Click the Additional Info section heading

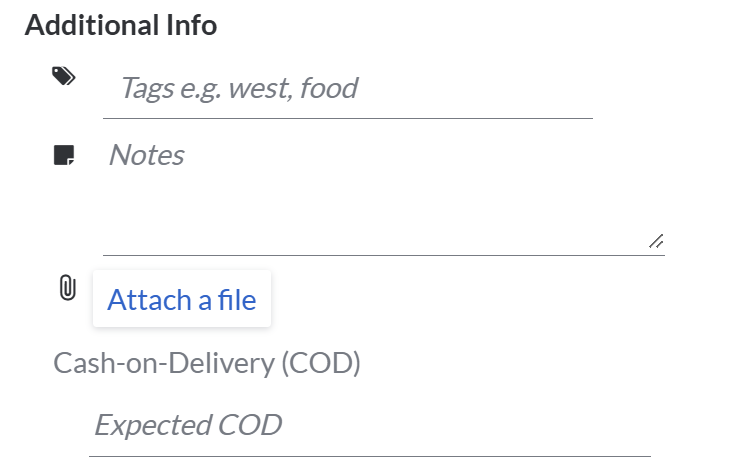click(121, 25)
